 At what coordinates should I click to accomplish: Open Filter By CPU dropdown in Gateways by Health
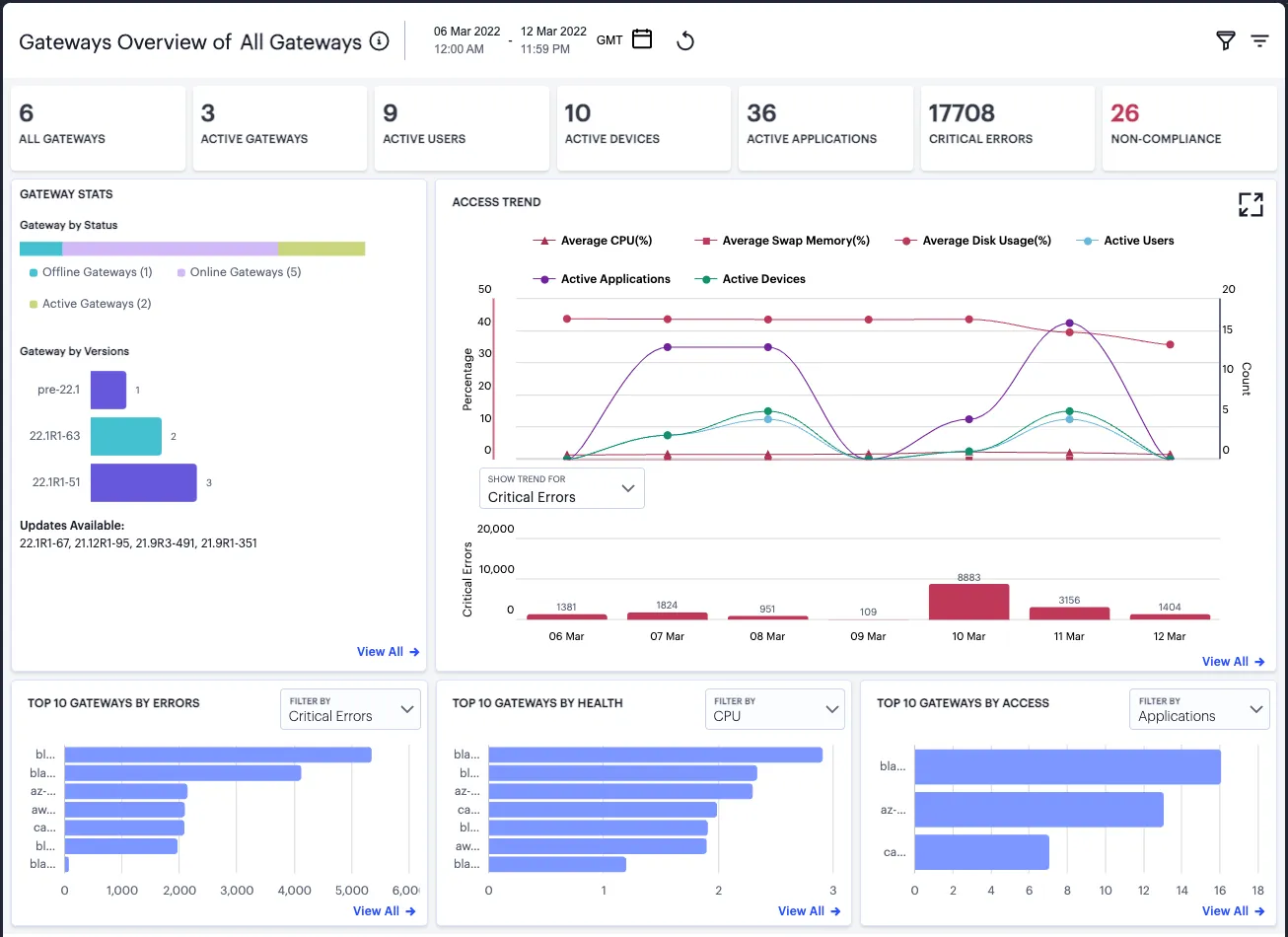coord(775,709)
